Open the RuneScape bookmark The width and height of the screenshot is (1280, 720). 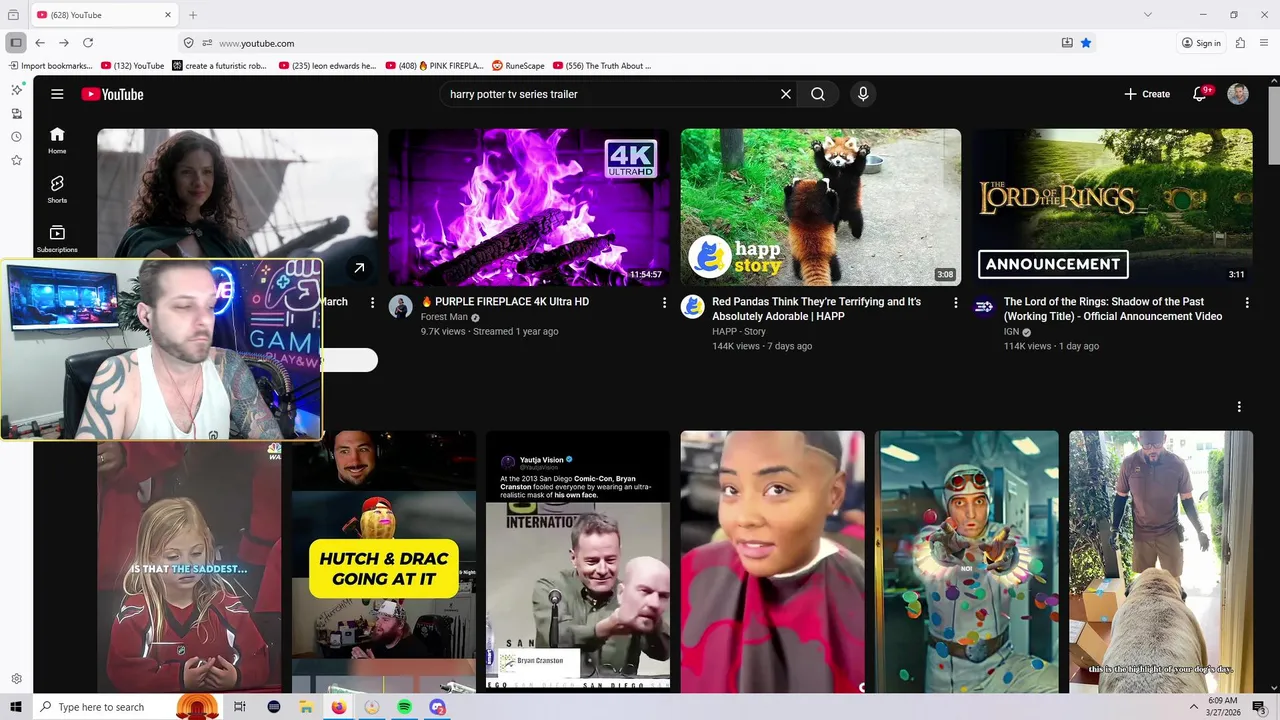coord(518,66)
